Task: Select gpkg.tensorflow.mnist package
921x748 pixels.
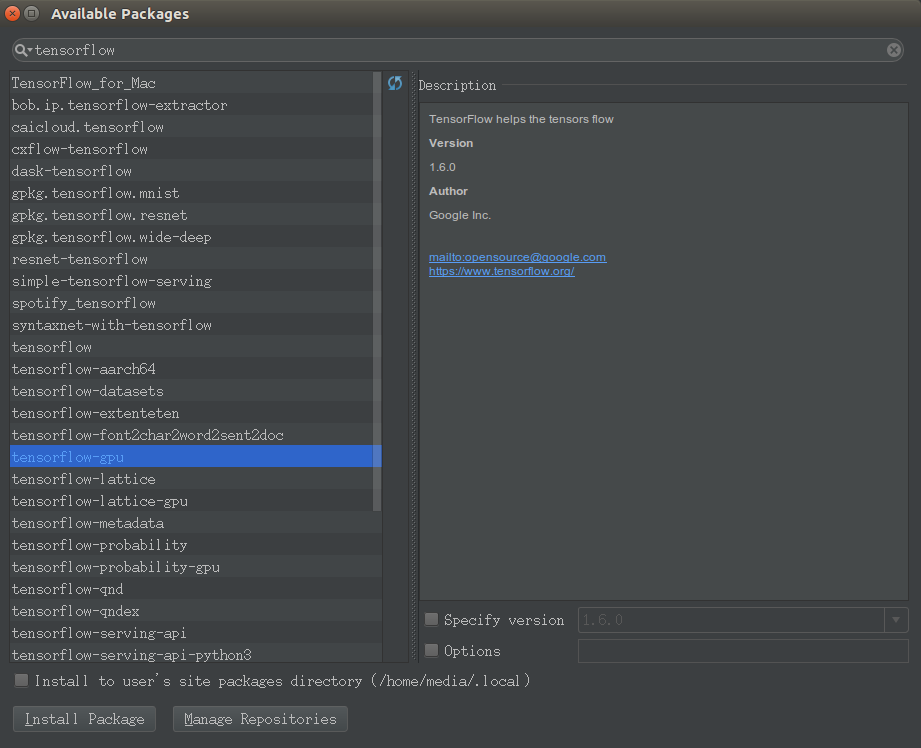Action: tap(191, 193)
